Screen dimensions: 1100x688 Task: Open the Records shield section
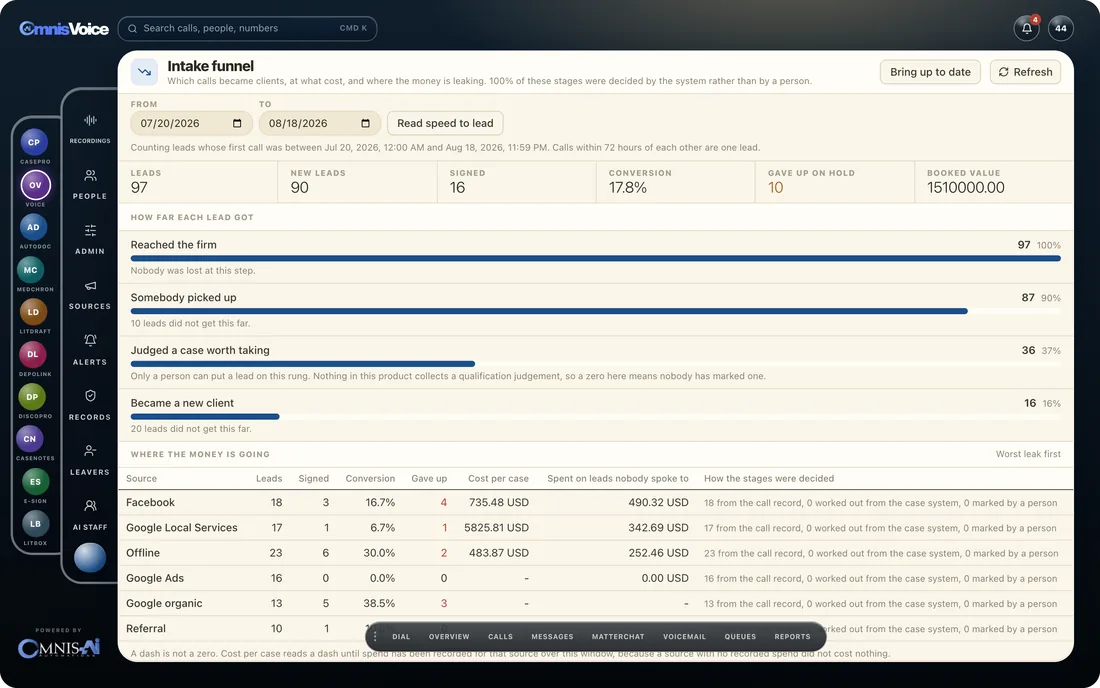pyautogui.click(x=90, y=404)
